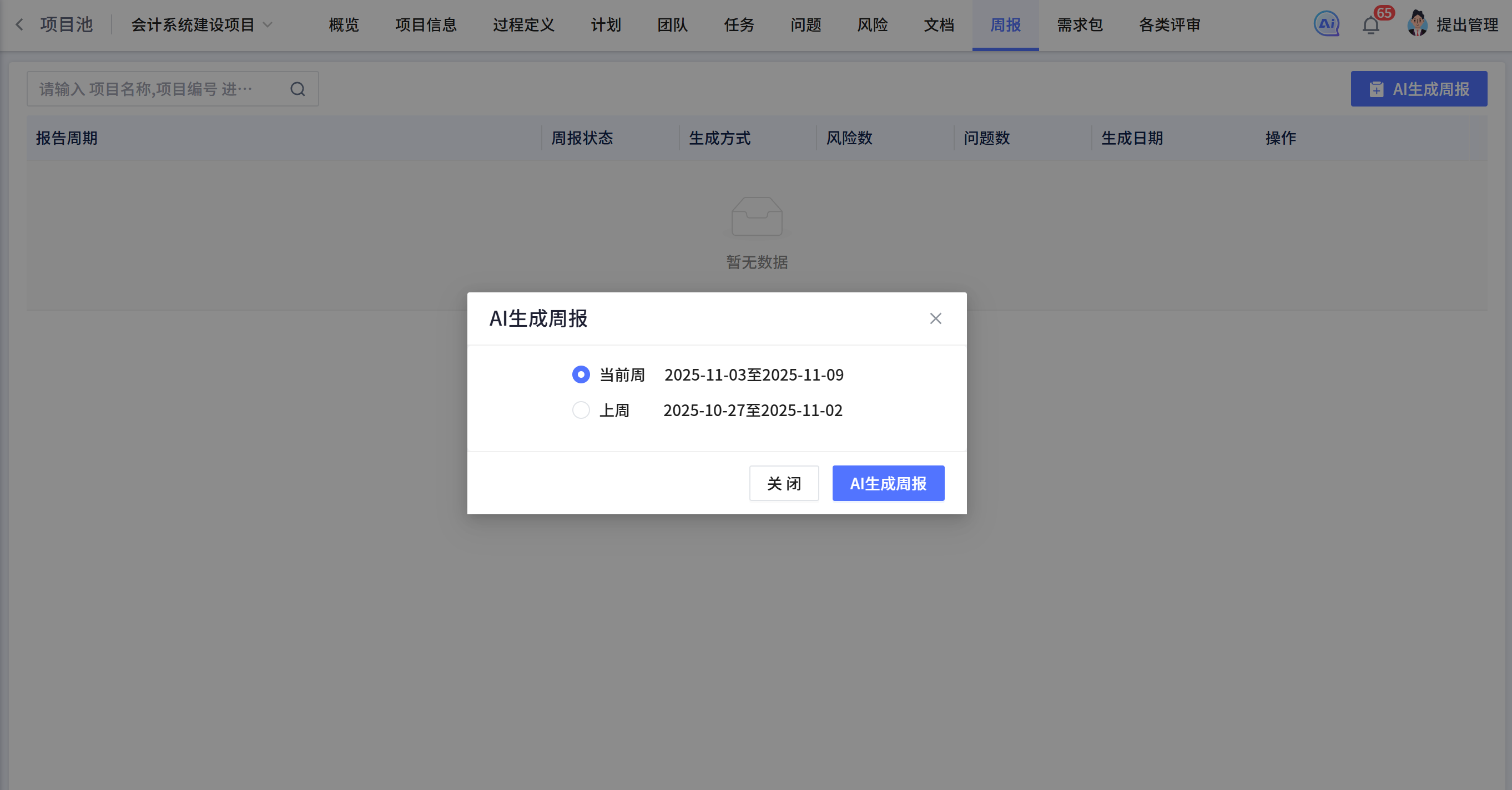The height and width of the screenshot is (790, 1512).
Task: Click the empty inbox 暂无数据 icon
Action: click(757, 217)
